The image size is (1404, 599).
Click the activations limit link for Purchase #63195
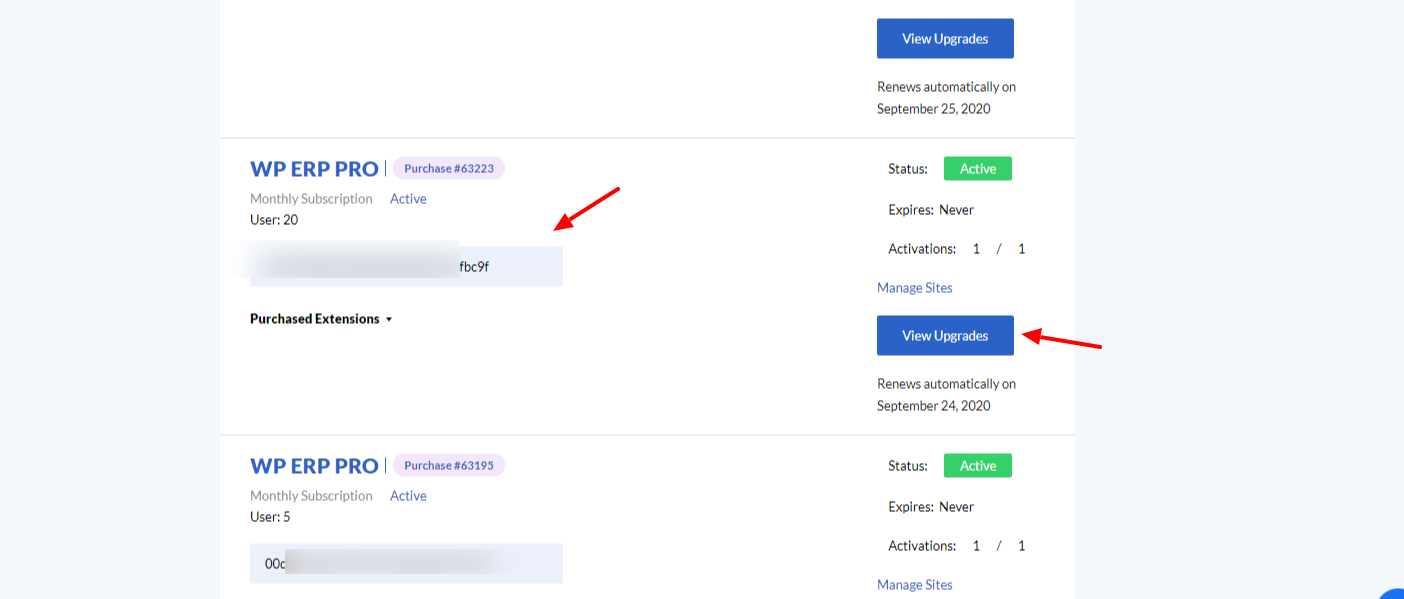point(1021,545)
